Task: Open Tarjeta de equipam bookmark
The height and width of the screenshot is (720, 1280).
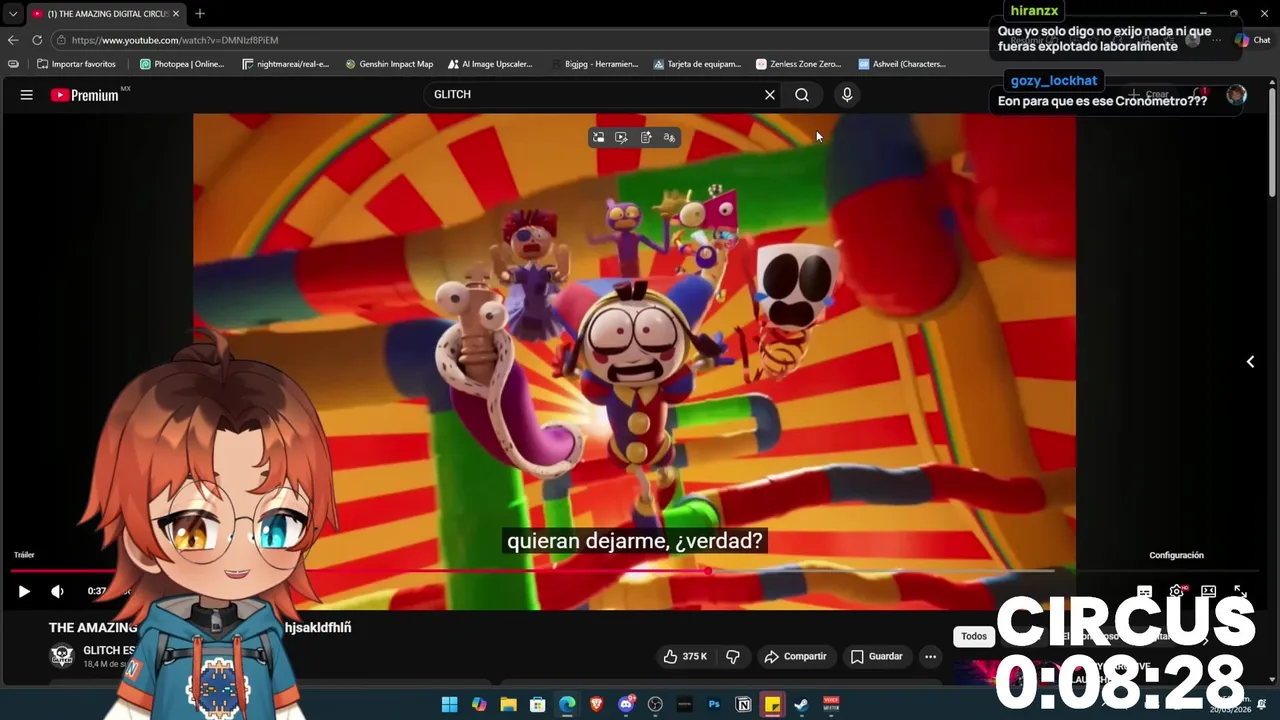Action: point(698,64)
